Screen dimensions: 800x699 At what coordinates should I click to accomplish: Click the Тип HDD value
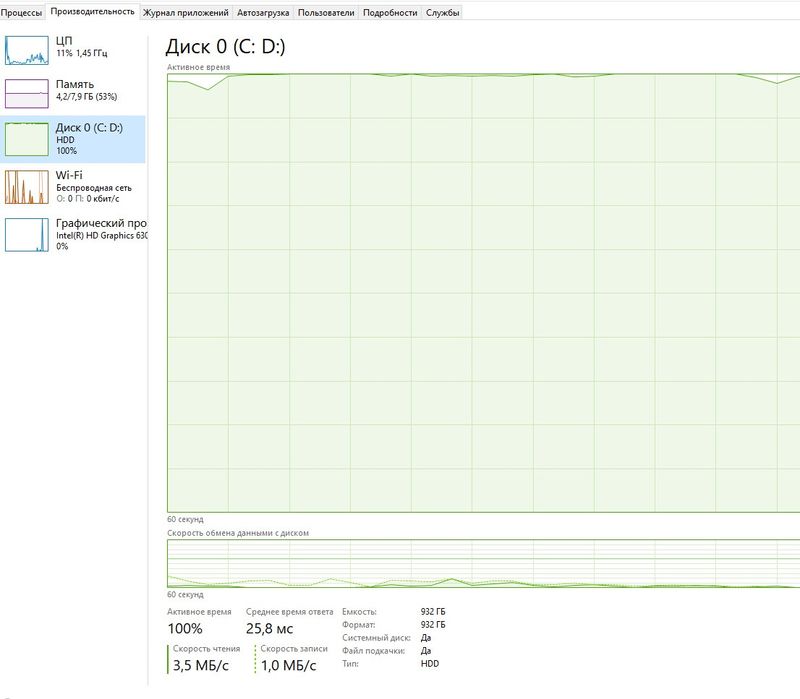tap(430, 664)
